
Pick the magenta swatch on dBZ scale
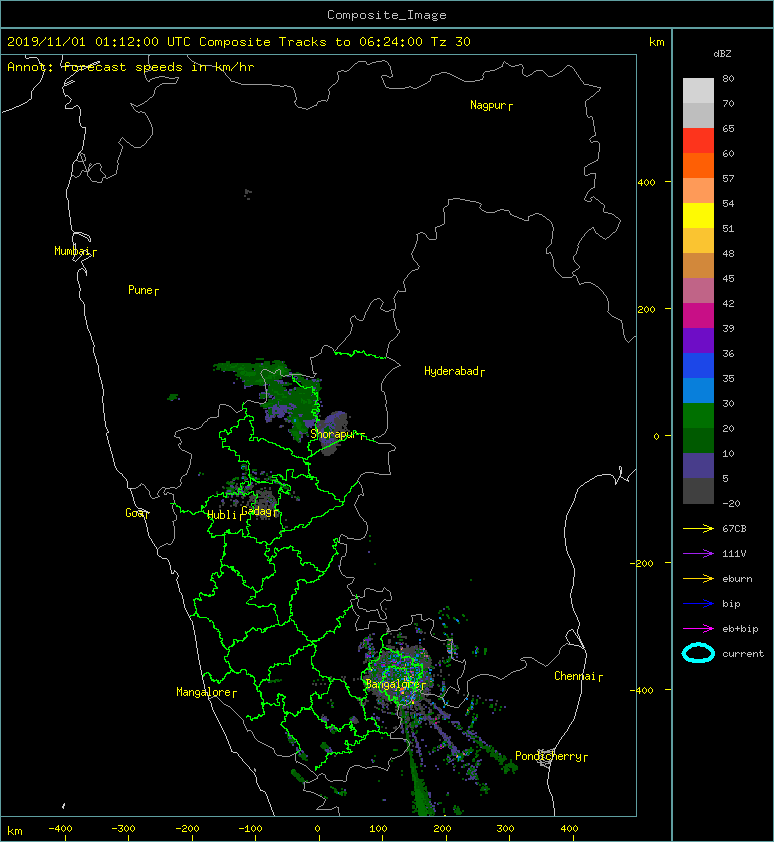point(698,316)
